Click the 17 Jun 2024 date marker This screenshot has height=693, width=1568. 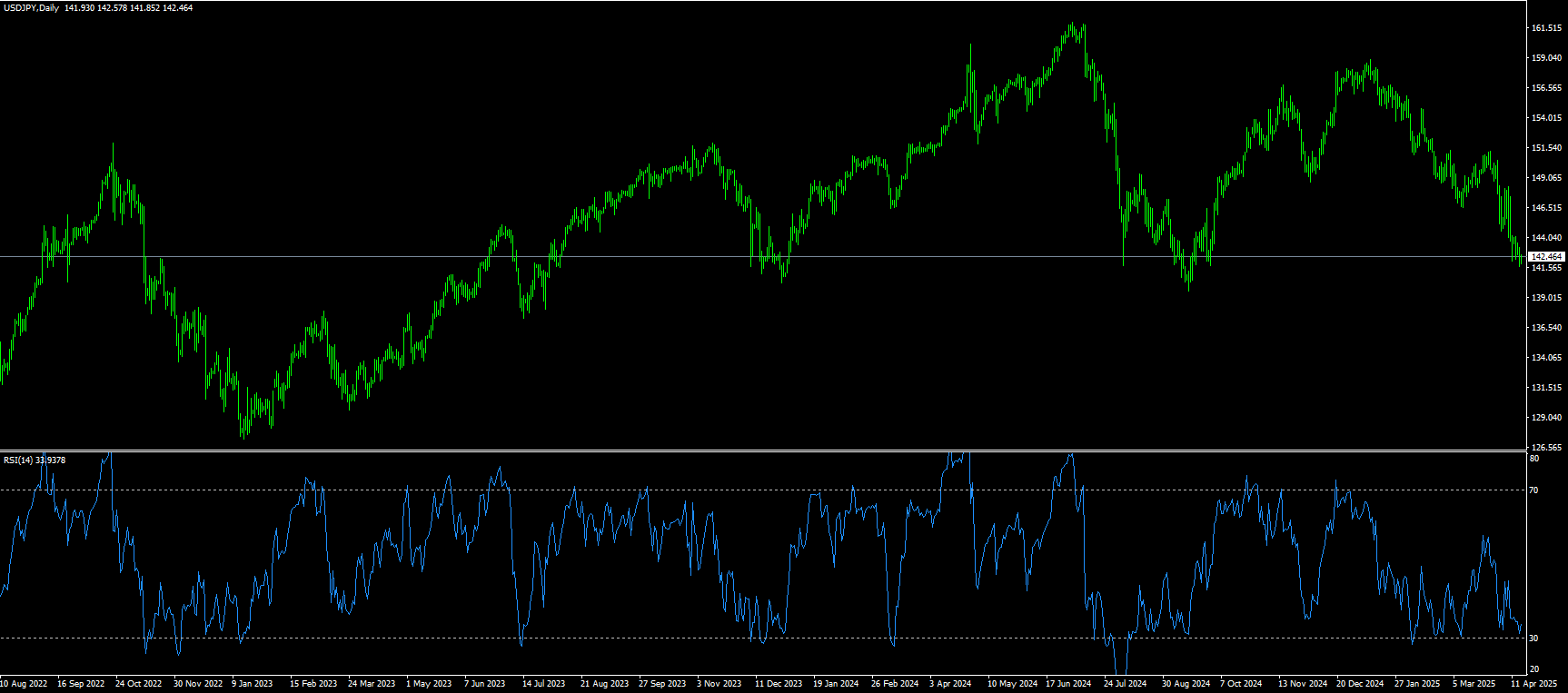(1068, 684)
